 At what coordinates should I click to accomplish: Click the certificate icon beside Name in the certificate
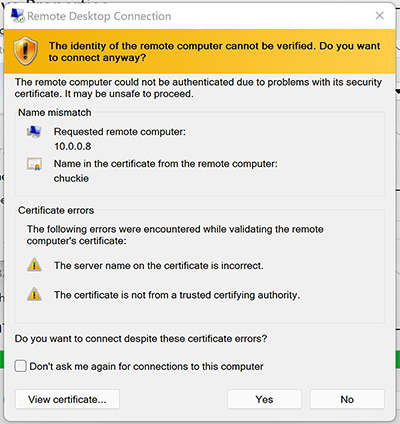34,164
